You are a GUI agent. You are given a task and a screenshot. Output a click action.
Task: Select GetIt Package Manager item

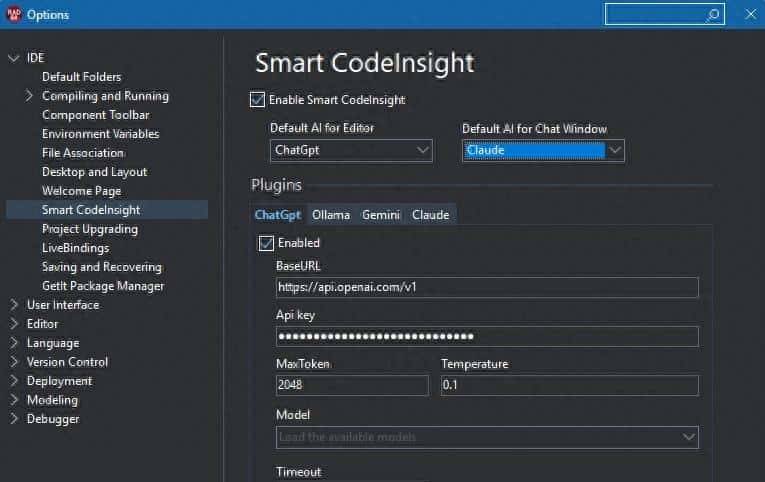[103, 286]
